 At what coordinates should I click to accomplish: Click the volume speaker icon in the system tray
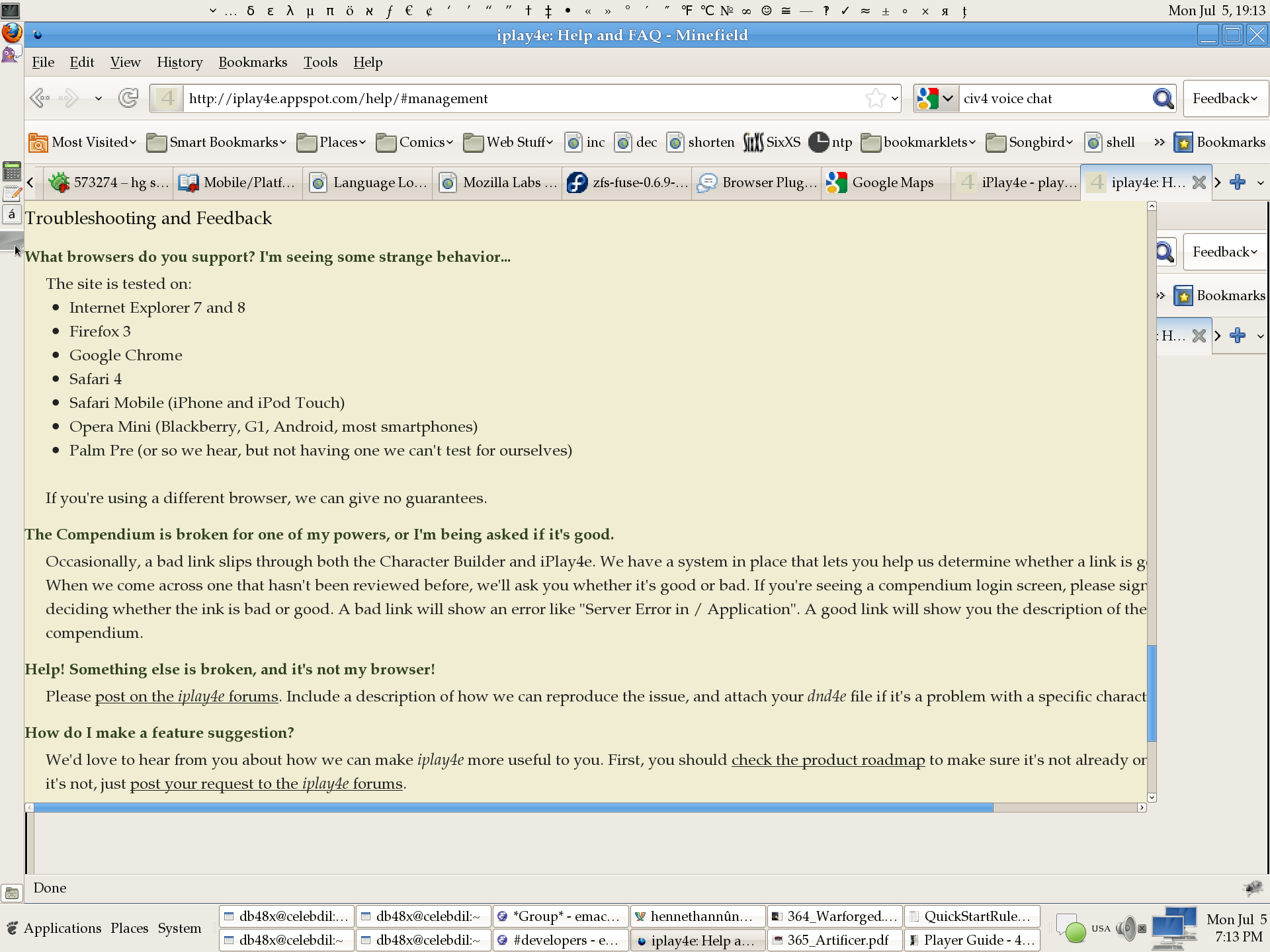coord(1127,928)
